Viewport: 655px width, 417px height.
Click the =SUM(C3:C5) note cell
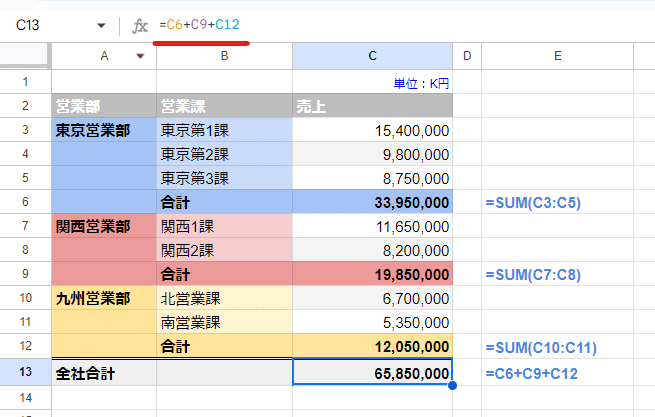pos(558,202)
